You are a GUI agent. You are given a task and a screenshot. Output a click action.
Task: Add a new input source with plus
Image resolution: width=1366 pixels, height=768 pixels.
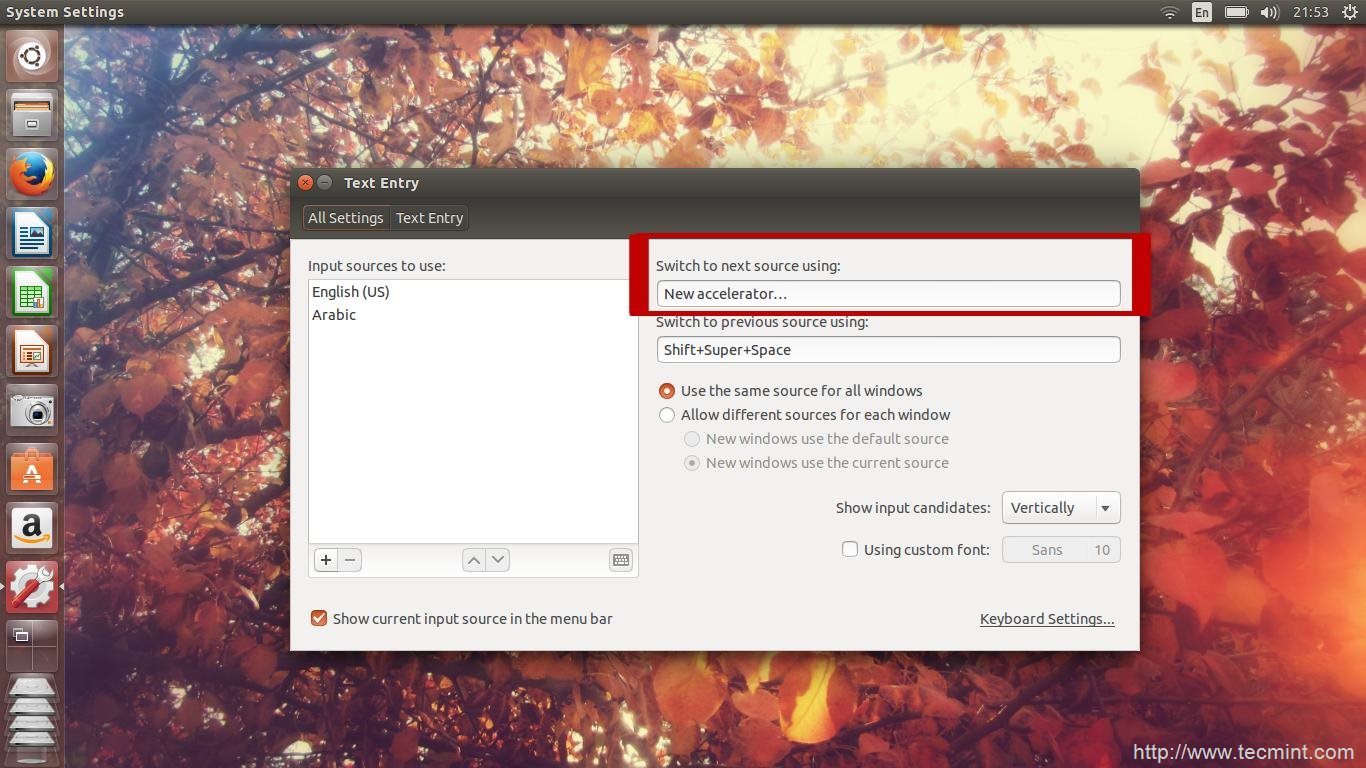326,560
